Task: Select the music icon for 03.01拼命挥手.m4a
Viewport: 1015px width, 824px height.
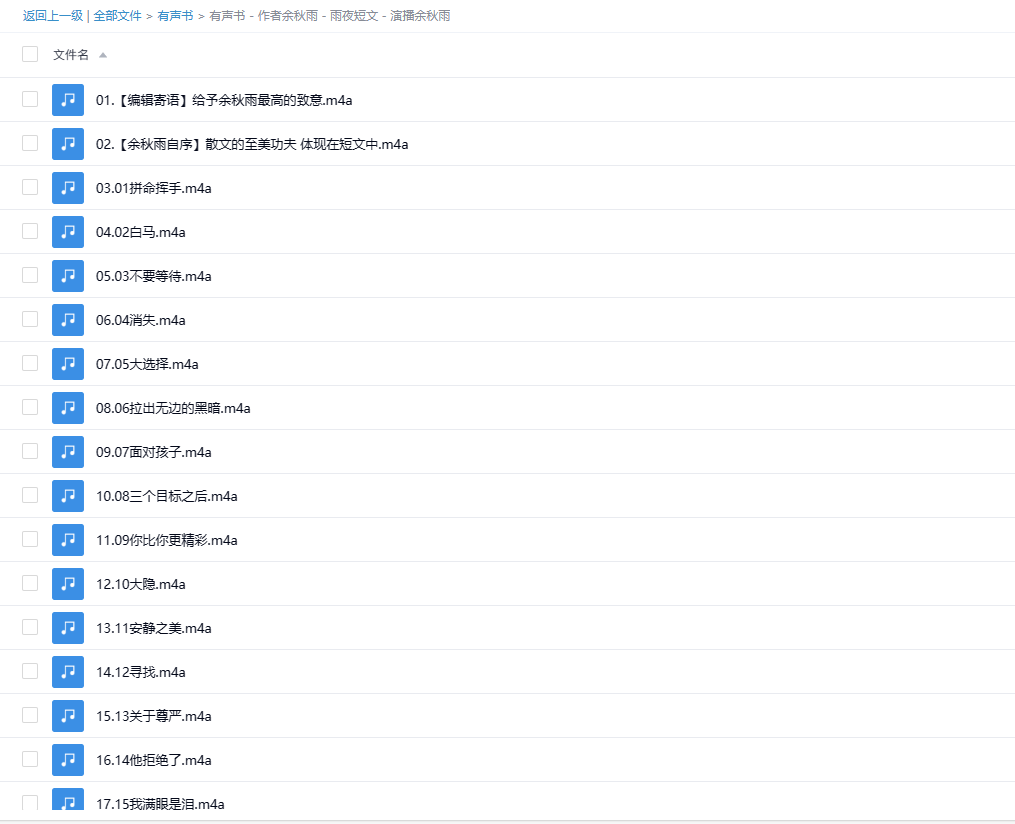Action: pos(67,187)
